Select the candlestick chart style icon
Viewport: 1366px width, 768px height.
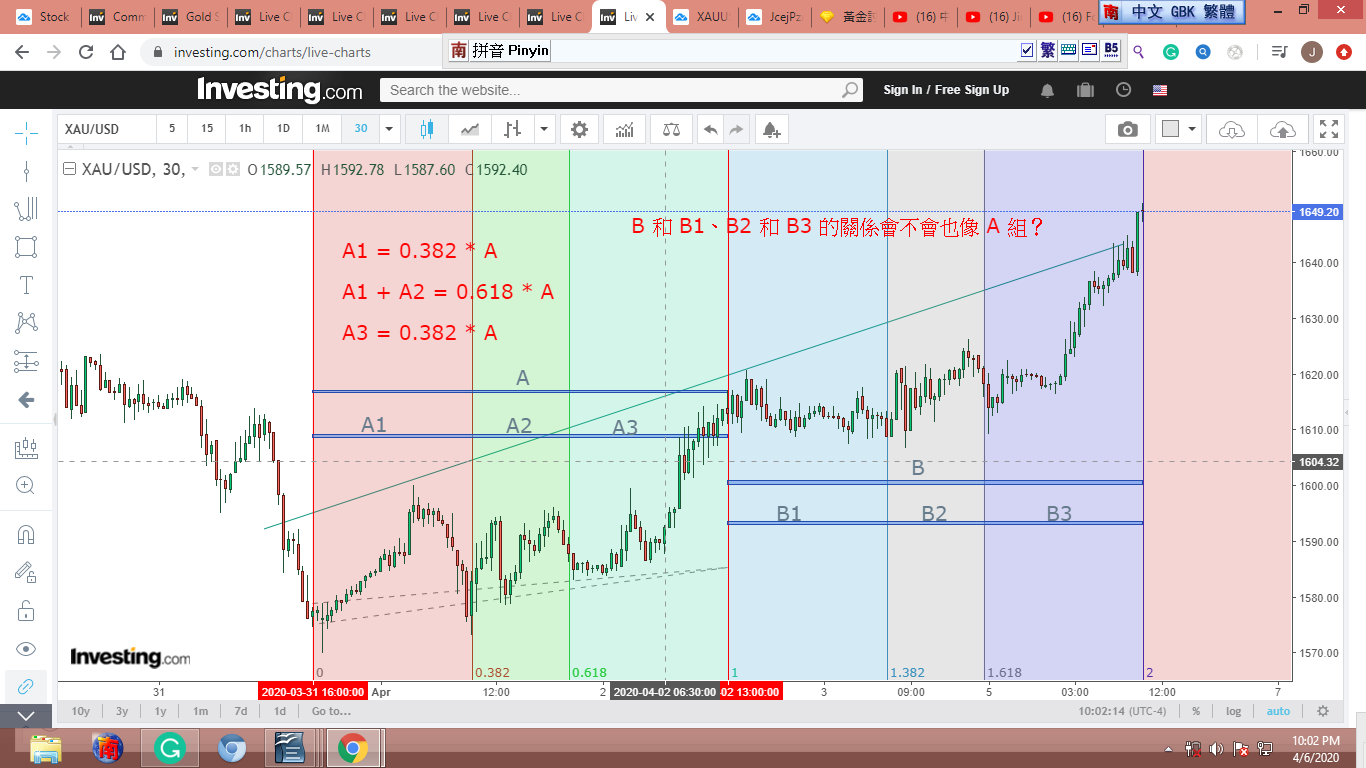point(427,129)
